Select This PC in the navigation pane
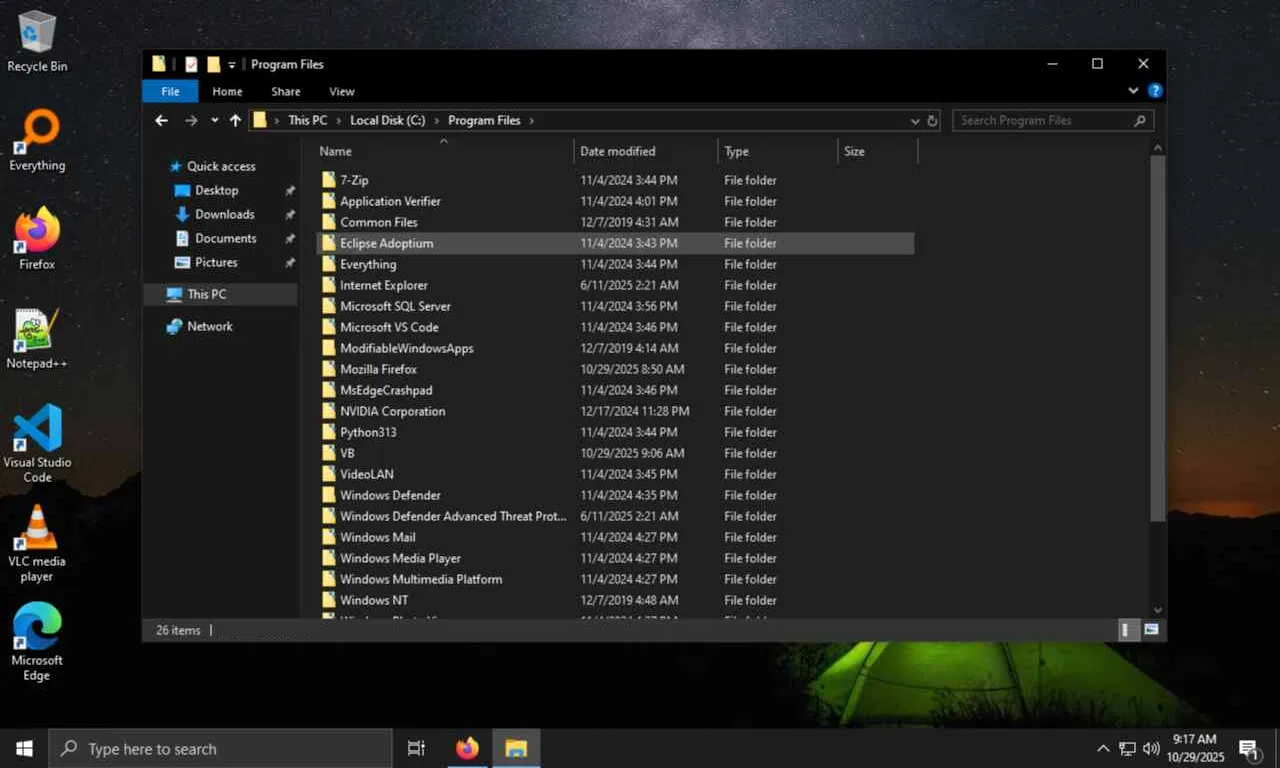Image resolution: width=1280 pixels, height=768 pixels. pyautogui.click(x=207, y=294)
